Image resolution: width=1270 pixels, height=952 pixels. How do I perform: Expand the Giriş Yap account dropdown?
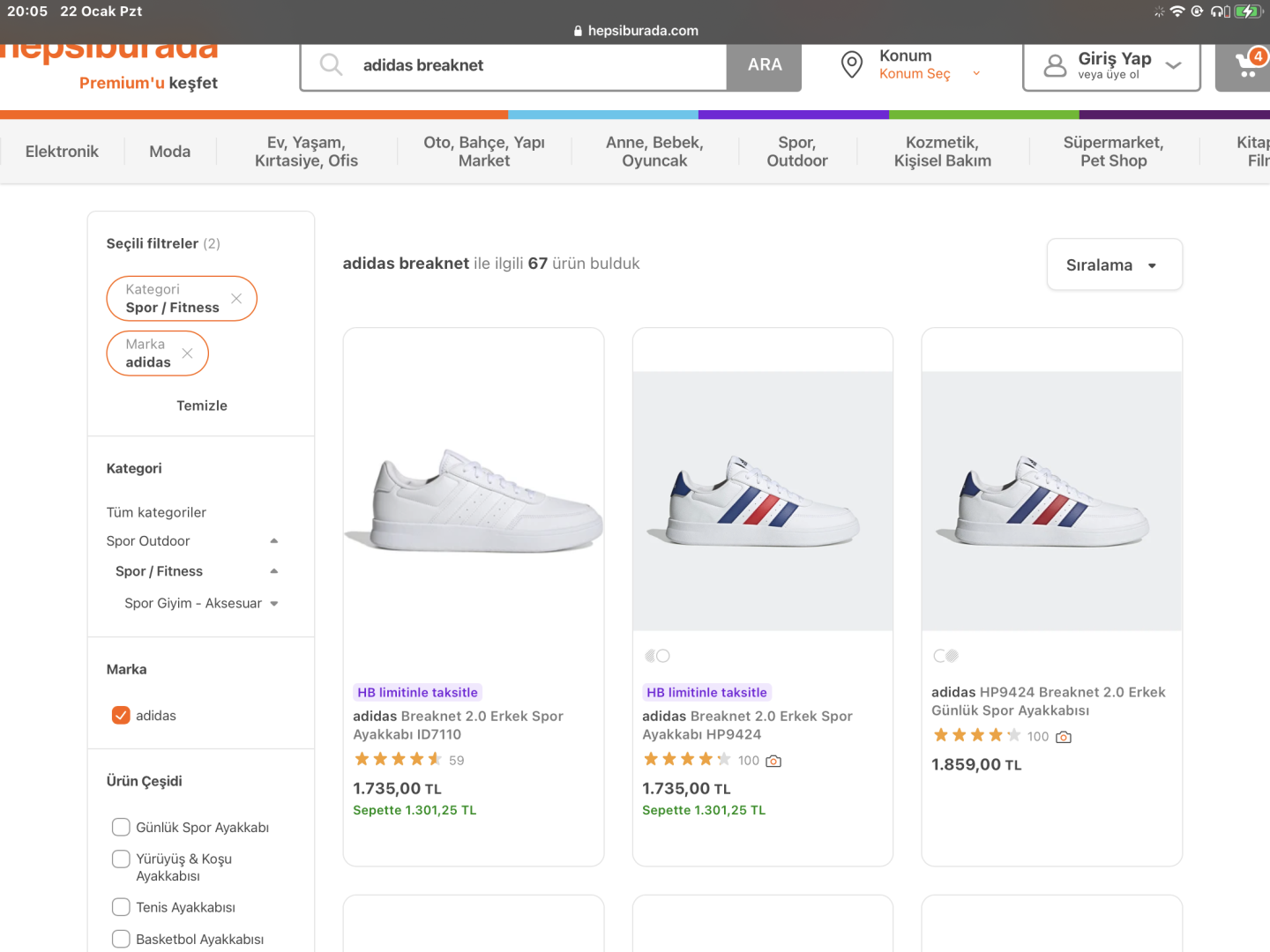point(1173,65)
